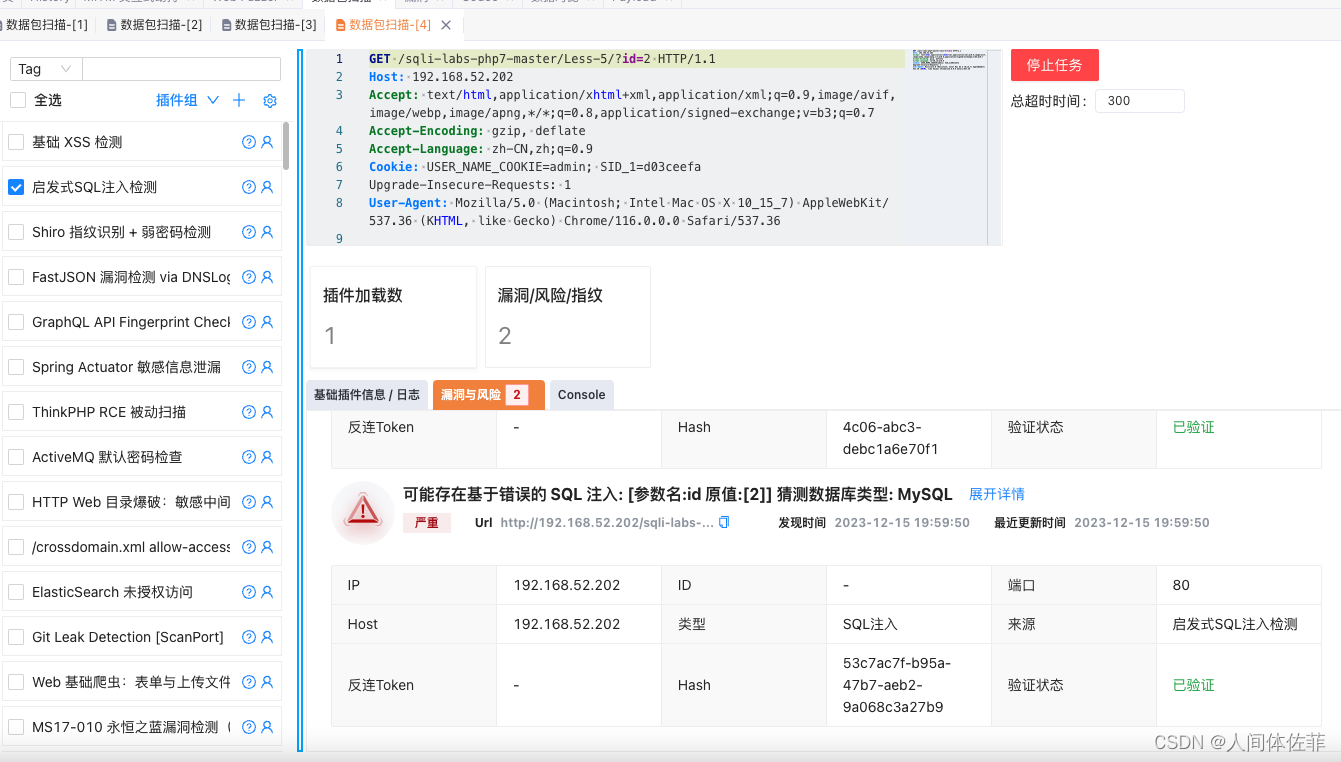
Task: Open help icon for Shiro 指纹识别 plugin
Action: [249, 232]
